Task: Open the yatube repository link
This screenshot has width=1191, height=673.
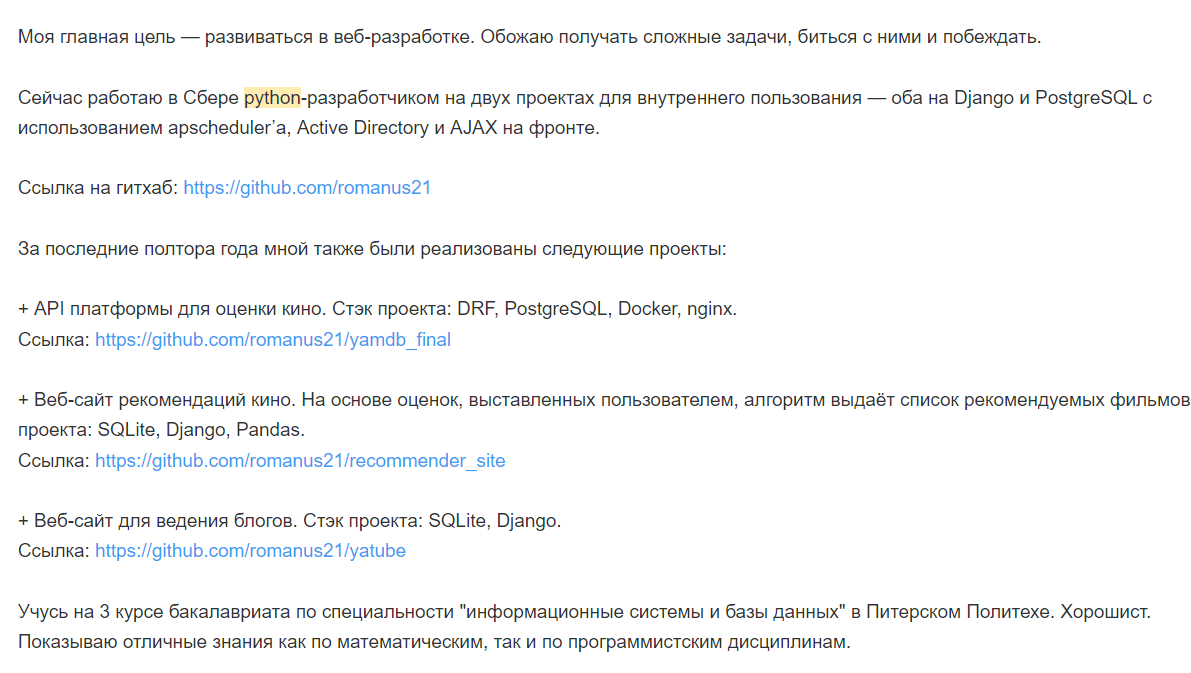Action: (250, 551)
